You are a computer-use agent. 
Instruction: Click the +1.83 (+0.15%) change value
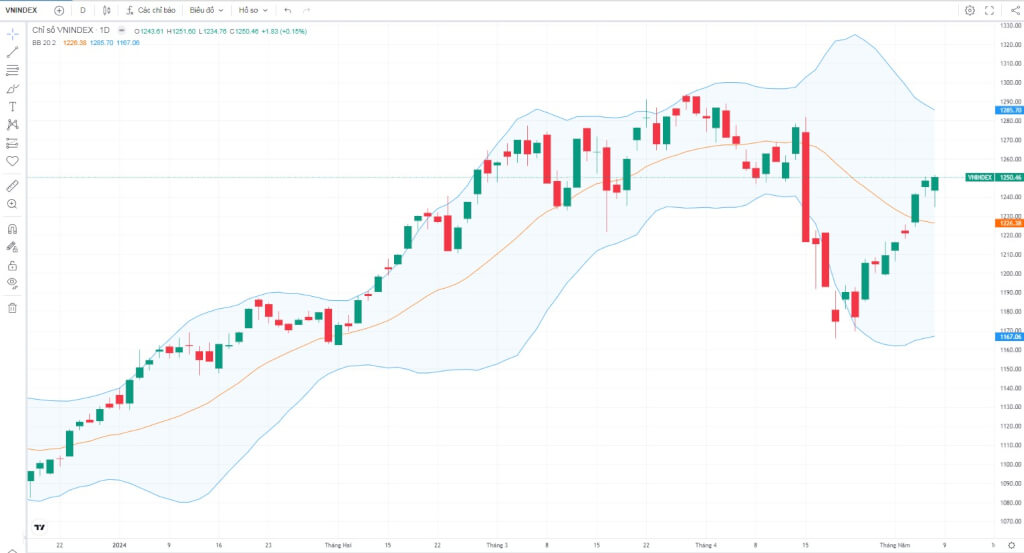click(284, 31)
